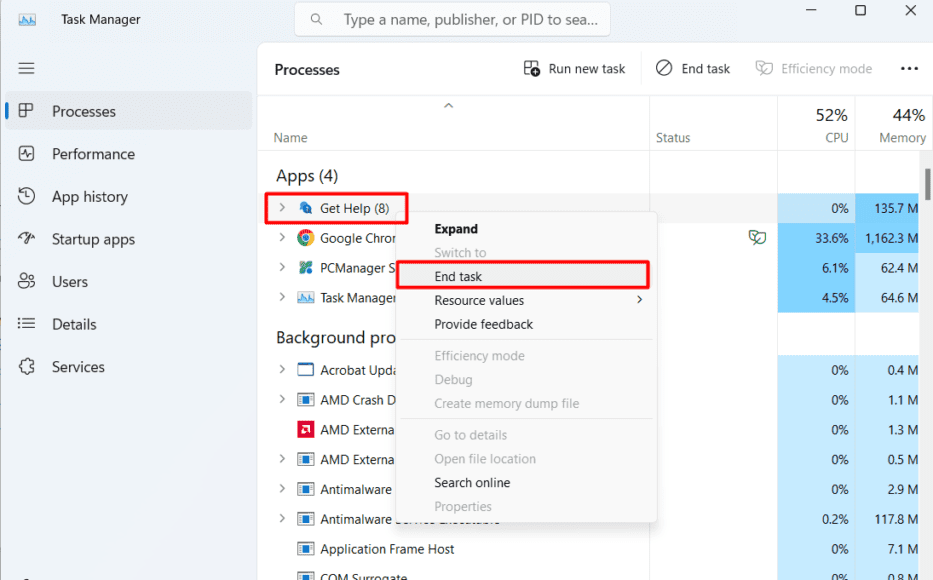The width and height of the screenshot is (933, 580).
Task: Switch to Startup apps page
Action: click(129, 239)
